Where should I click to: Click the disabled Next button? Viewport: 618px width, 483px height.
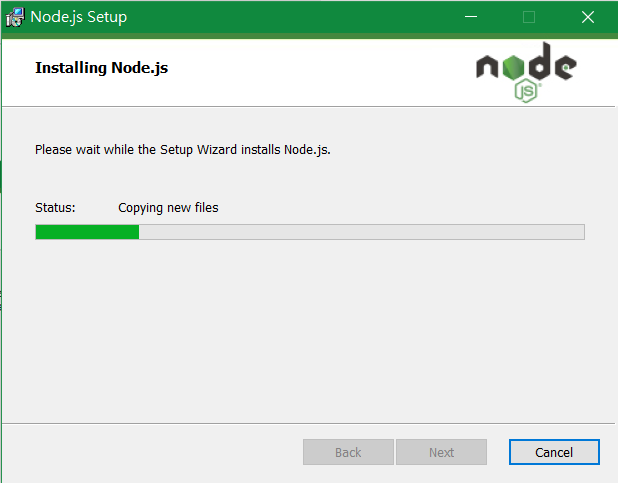point(441,452)
